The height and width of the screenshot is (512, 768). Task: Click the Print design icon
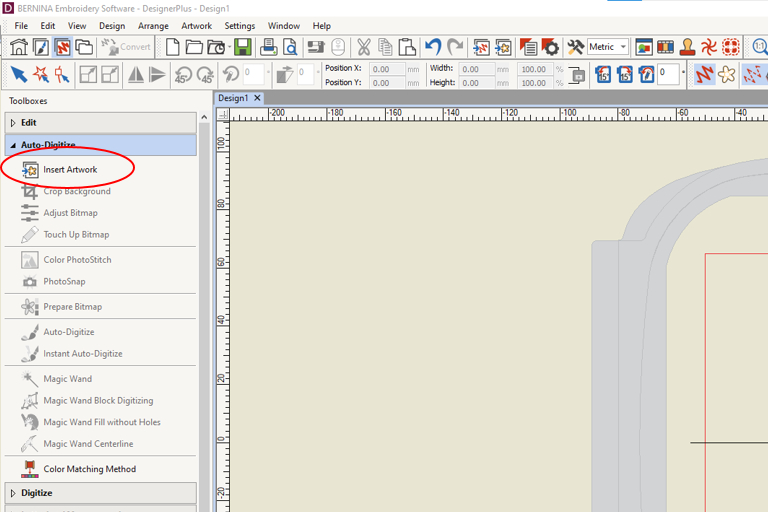coord(268,47)
